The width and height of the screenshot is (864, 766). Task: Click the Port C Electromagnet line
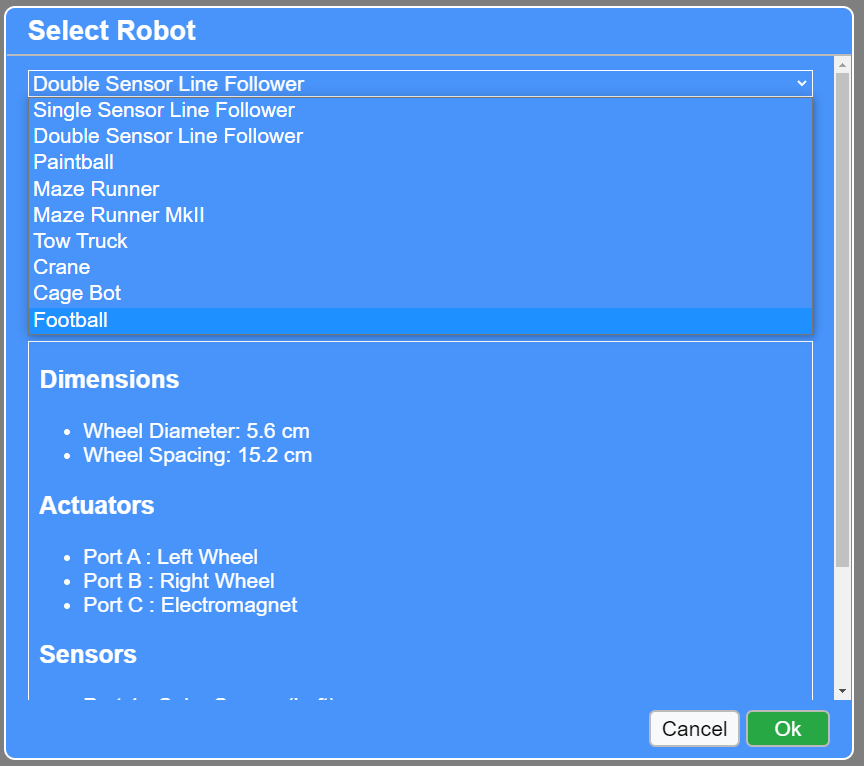click(190, 605)
